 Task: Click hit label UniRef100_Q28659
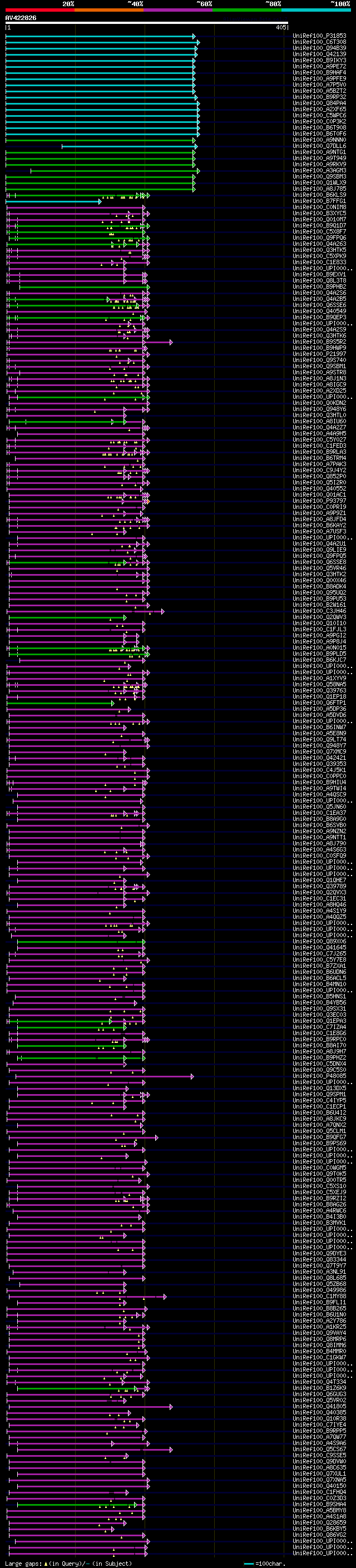(x=319, y=1522)
